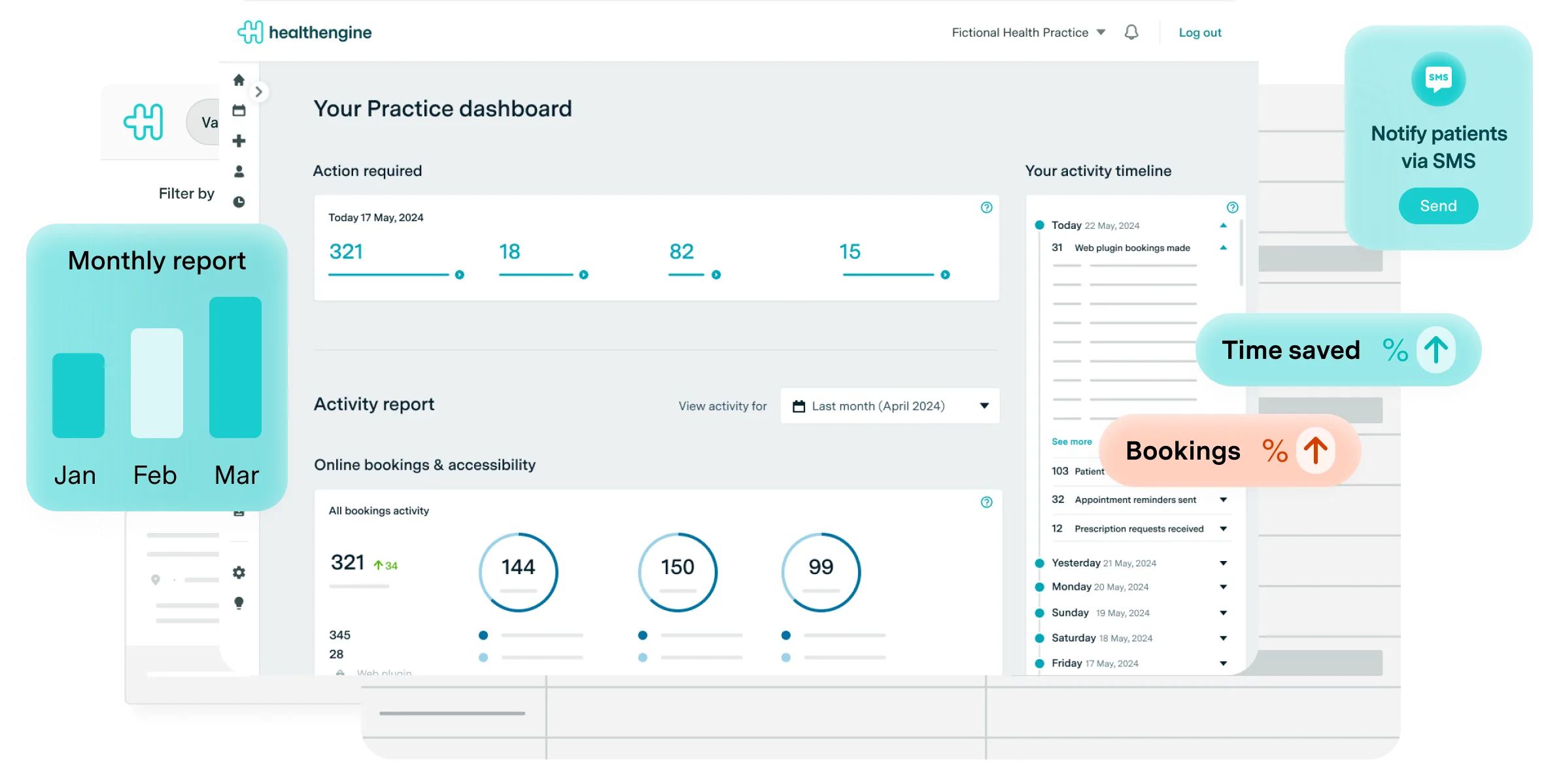Click the plus icon in sidebar
Viewport: 1546px width, 784px height.
tap(239, 141)
